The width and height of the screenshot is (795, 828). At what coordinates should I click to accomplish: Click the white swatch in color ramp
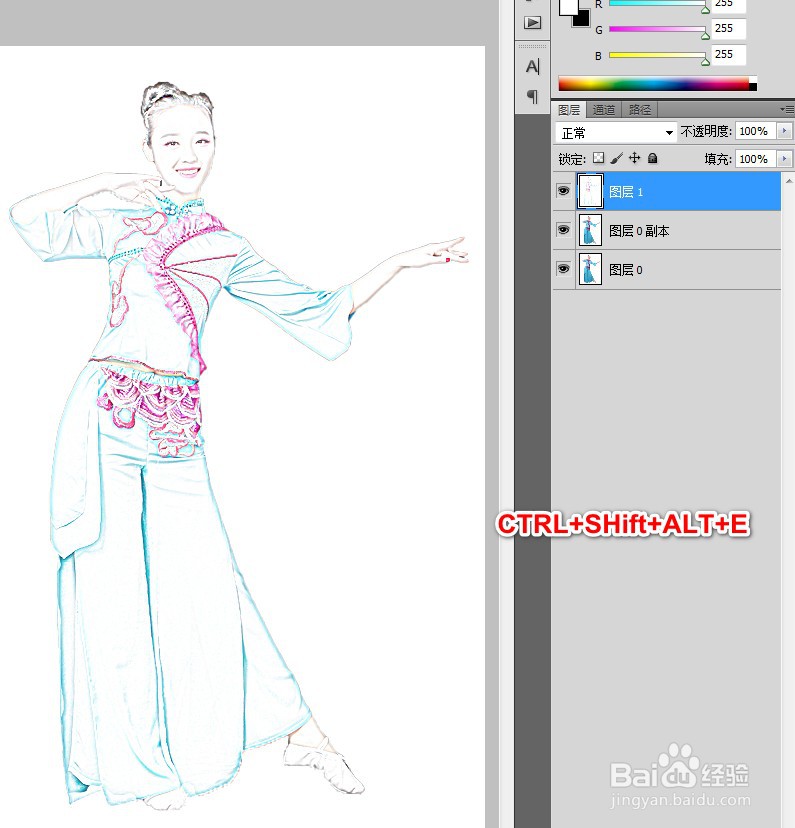753,80
